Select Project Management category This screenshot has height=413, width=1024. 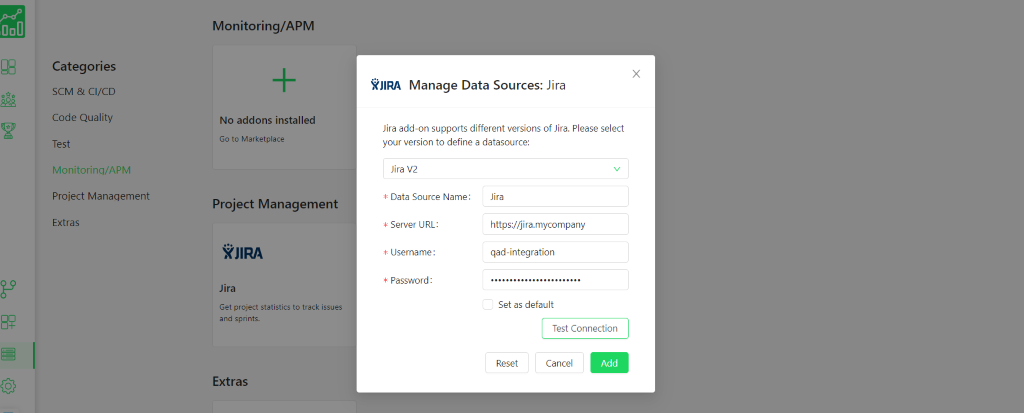coord(101,196)
